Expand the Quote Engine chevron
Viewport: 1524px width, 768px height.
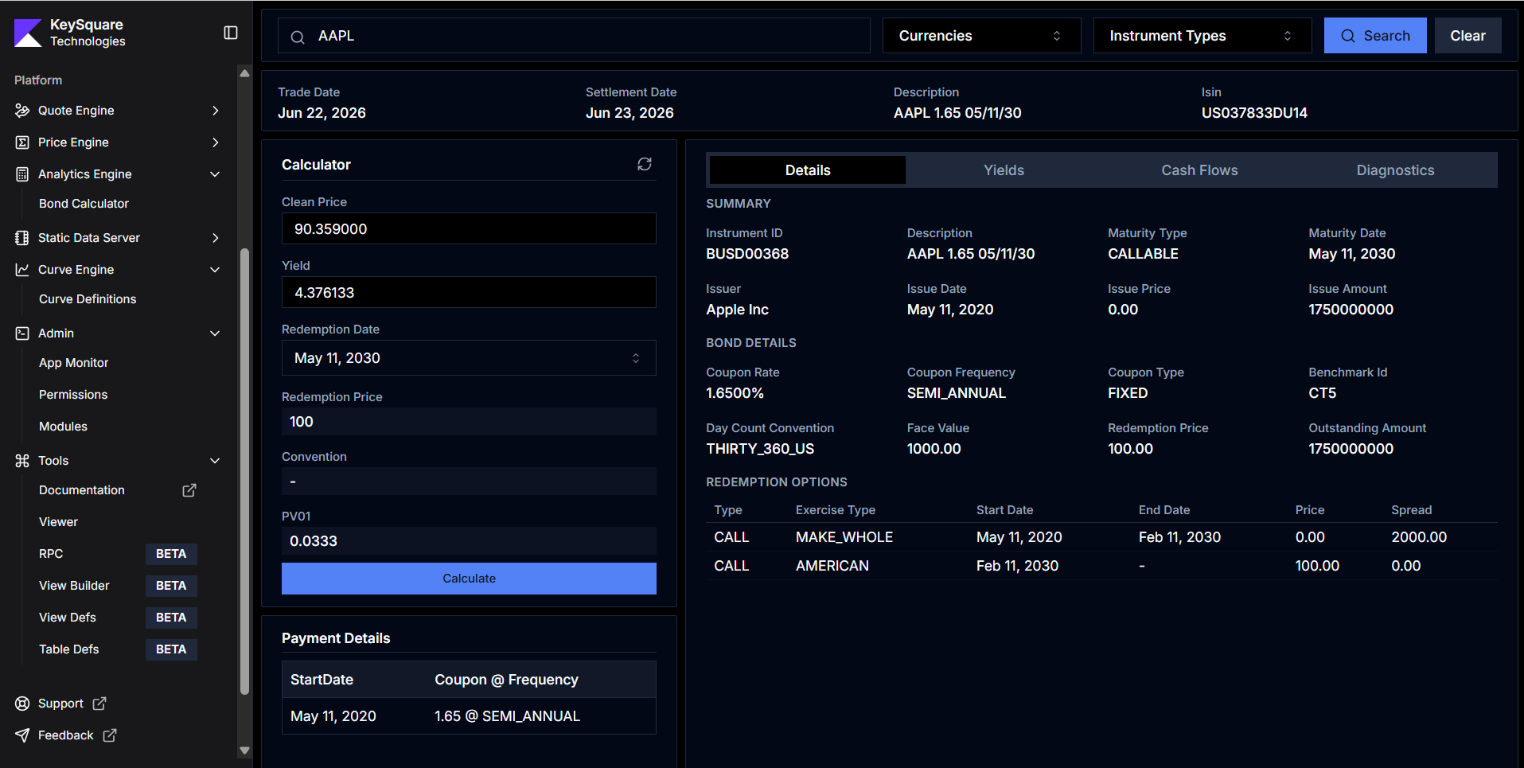tap(215, 111)
